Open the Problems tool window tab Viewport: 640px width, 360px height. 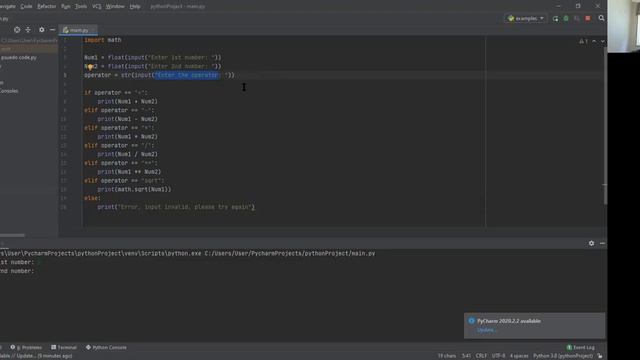26,347
